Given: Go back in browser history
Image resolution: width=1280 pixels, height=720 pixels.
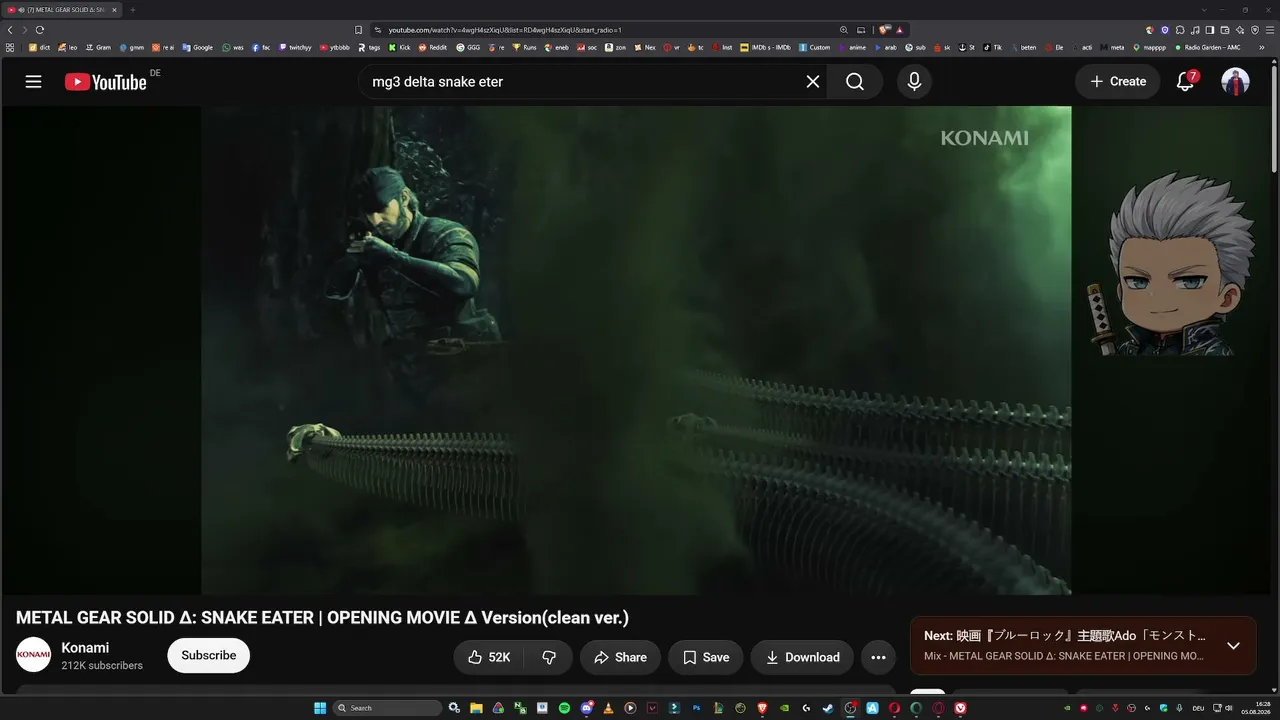Looking at the screenshot, I should 10,30.
